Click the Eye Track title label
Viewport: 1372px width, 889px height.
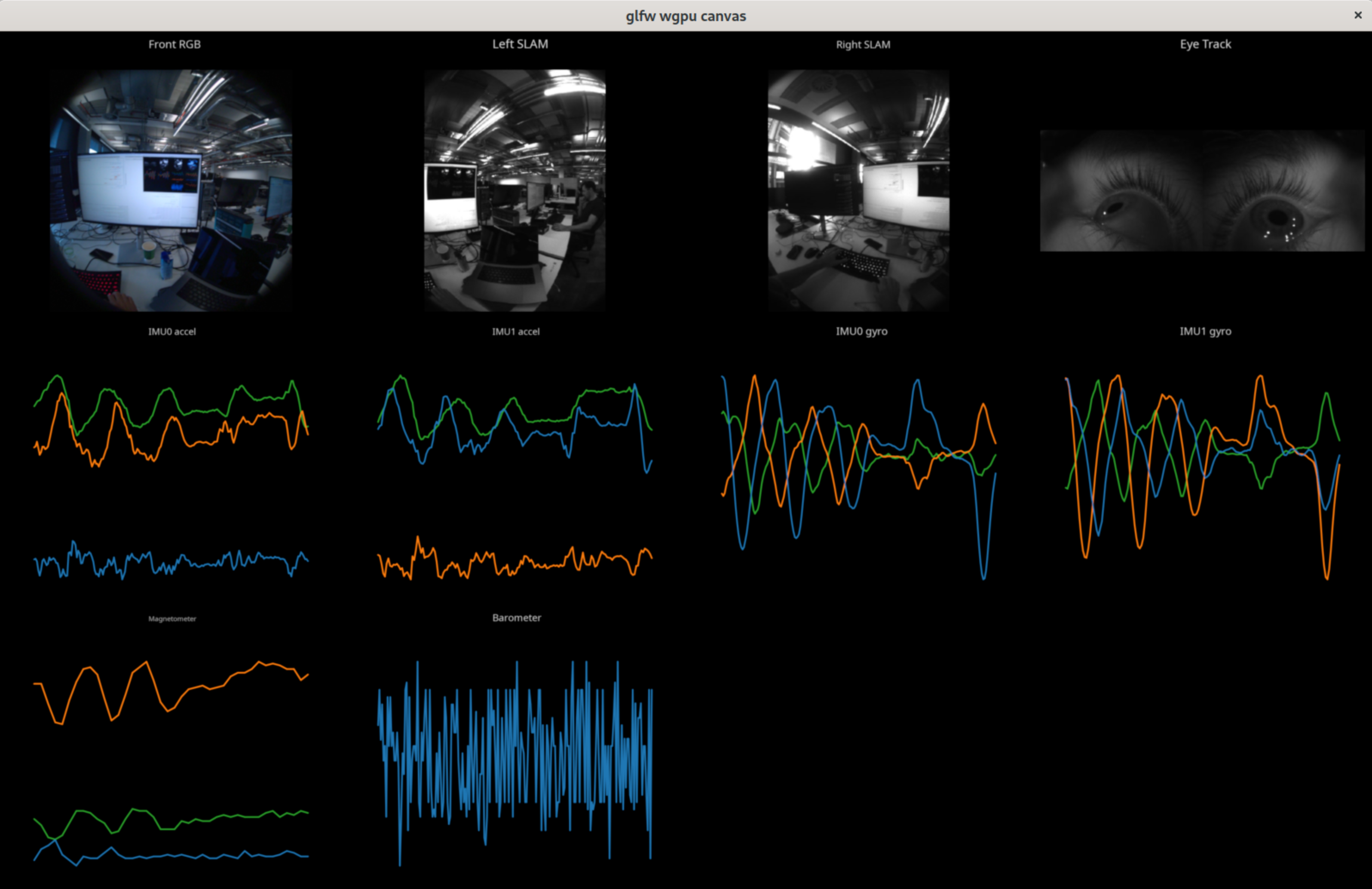[1205, 44]
